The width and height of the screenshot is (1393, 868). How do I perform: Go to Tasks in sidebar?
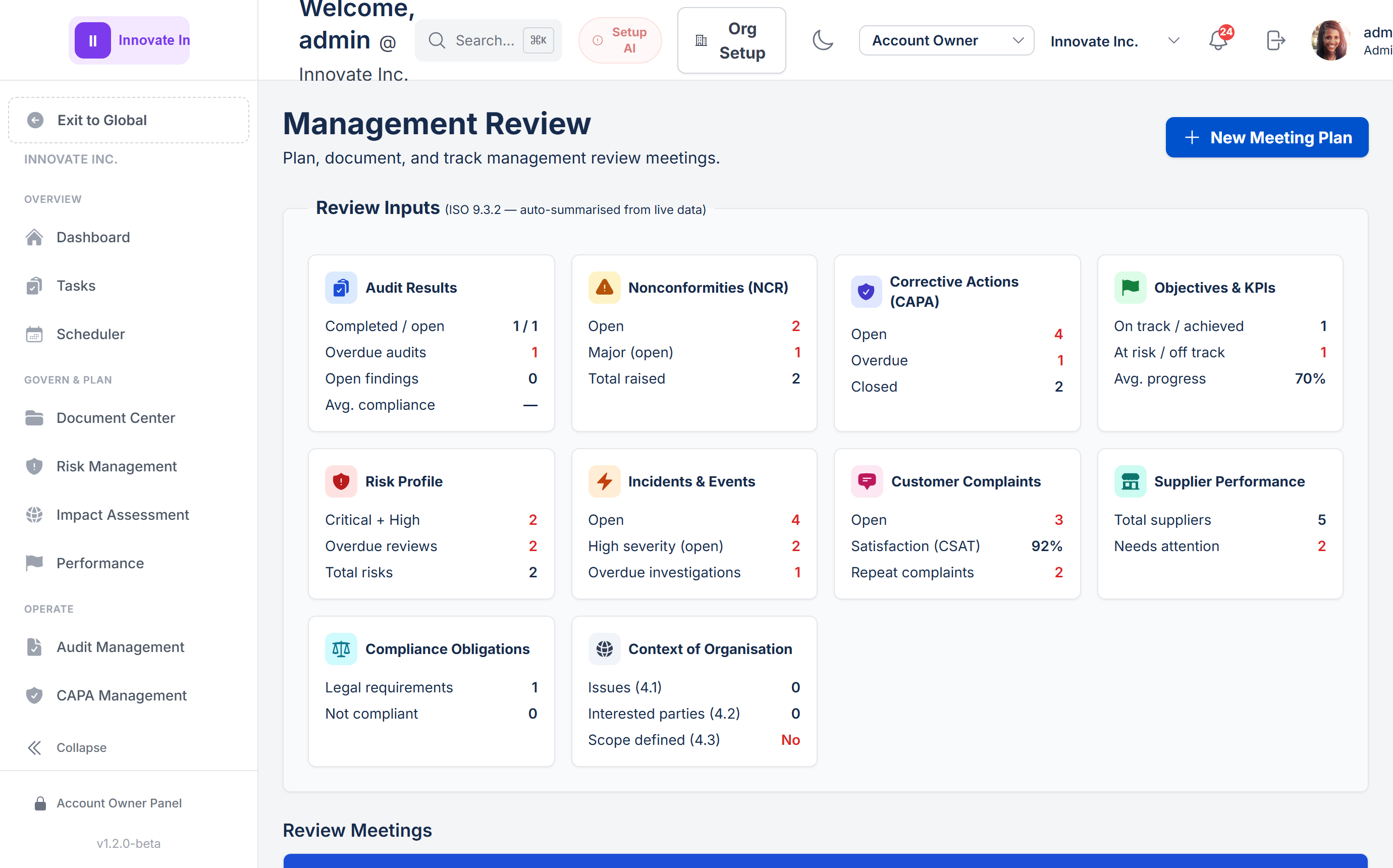click(x=129, y=285)
